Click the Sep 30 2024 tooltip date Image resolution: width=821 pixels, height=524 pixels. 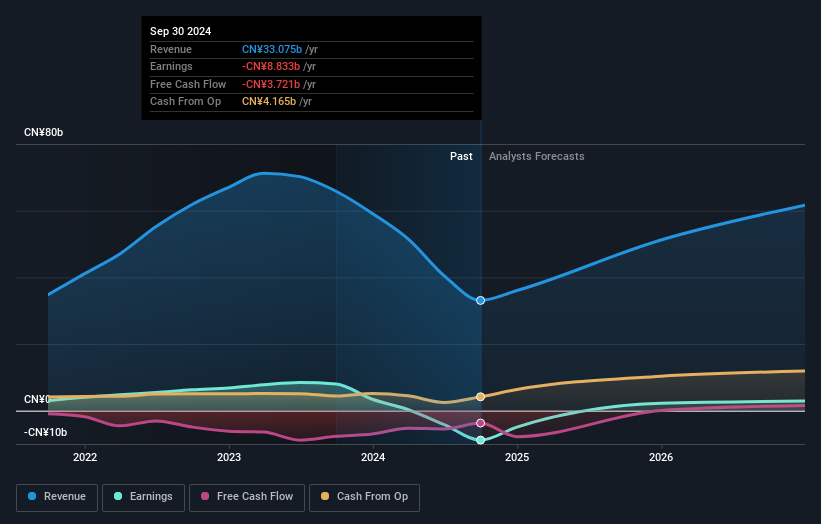tap(181, 31)
